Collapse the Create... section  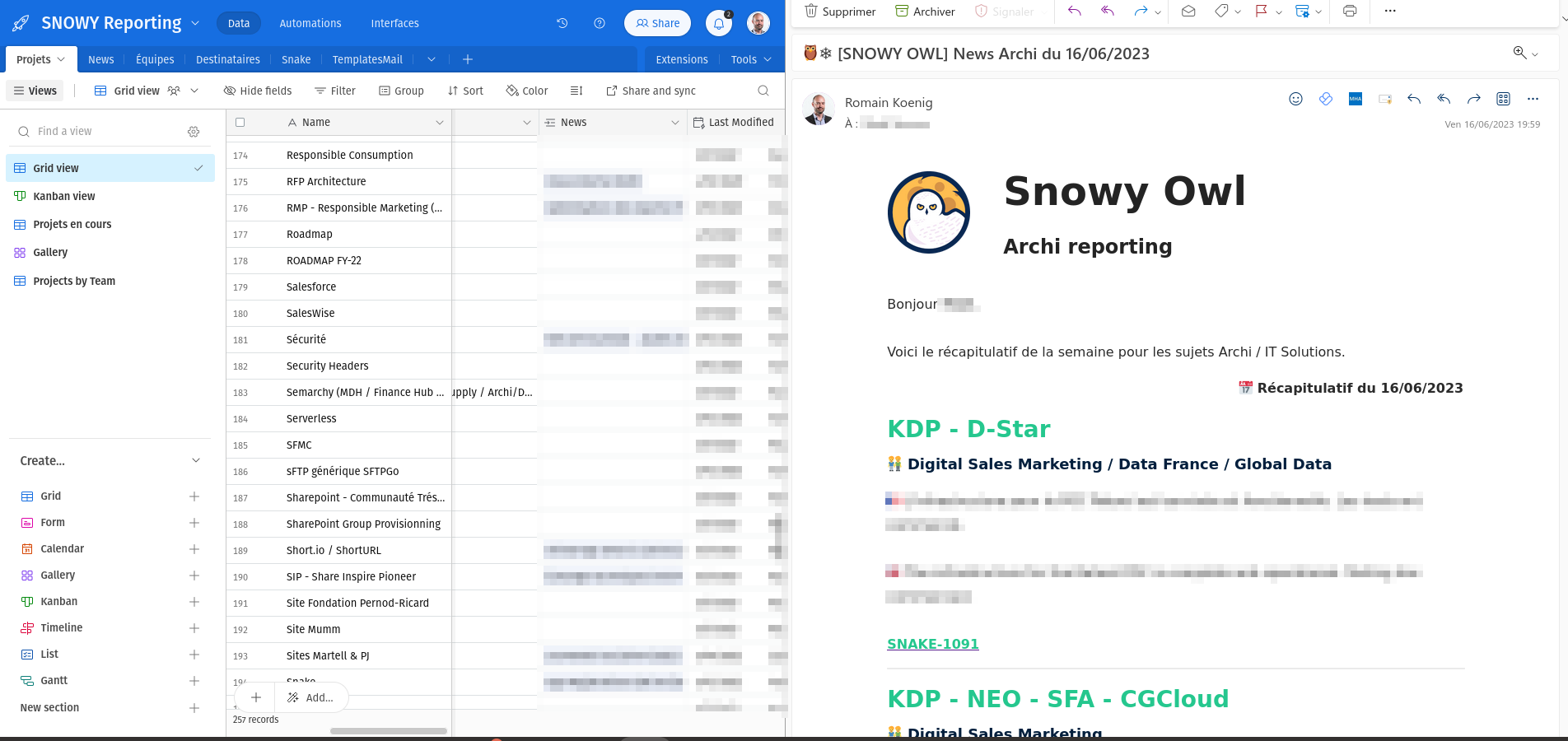click(196, 460)
